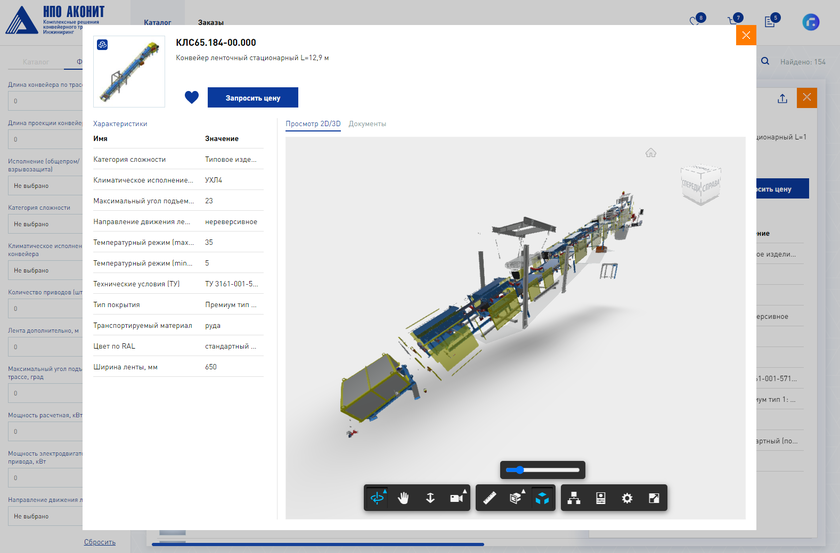Open the 3D viewer settings gear
840x553 pixels.
627,498
